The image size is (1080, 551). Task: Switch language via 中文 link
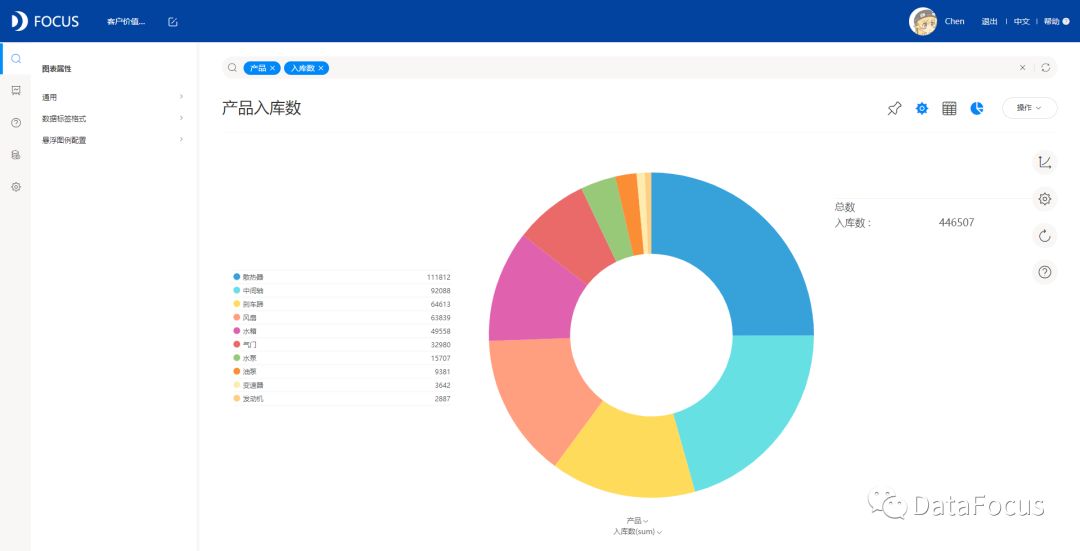[1021, 21]
